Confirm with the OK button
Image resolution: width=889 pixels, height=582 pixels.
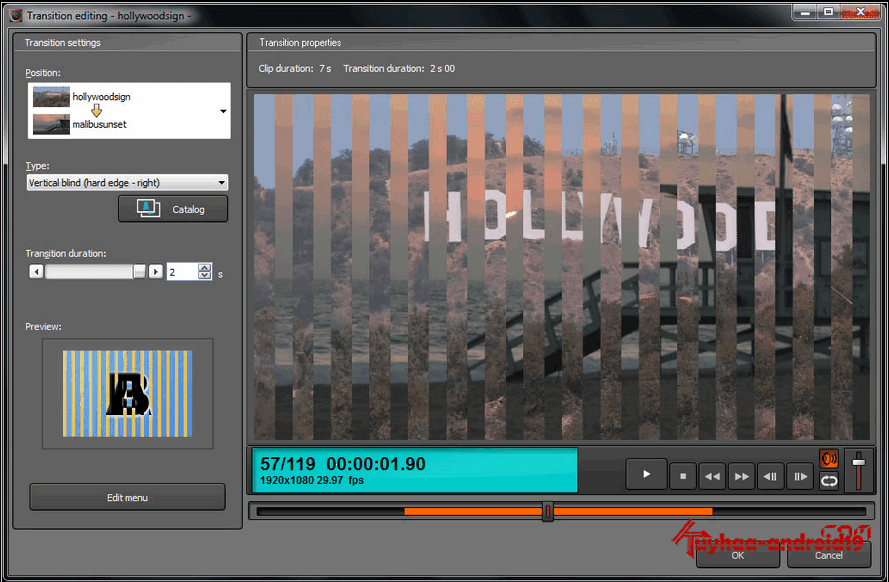click(738, 555)
